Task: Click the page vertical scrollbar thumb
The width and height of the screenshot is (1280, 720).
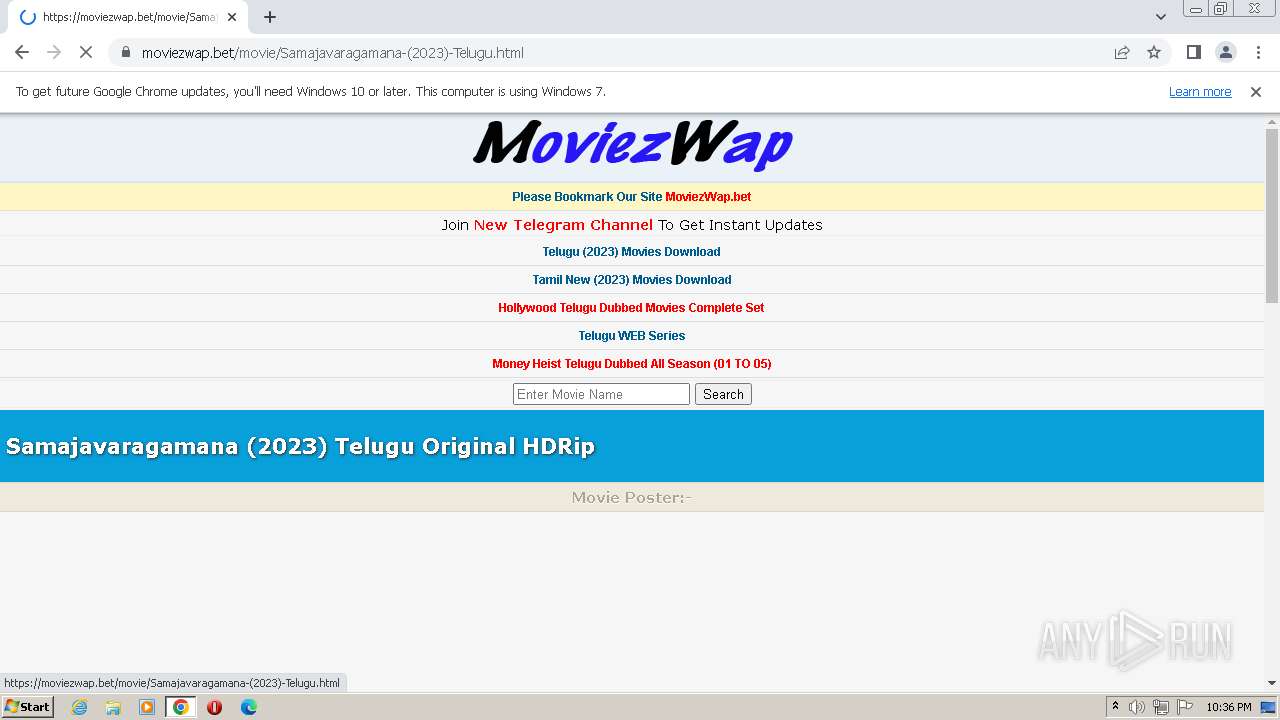Action: pos(1272,215)
